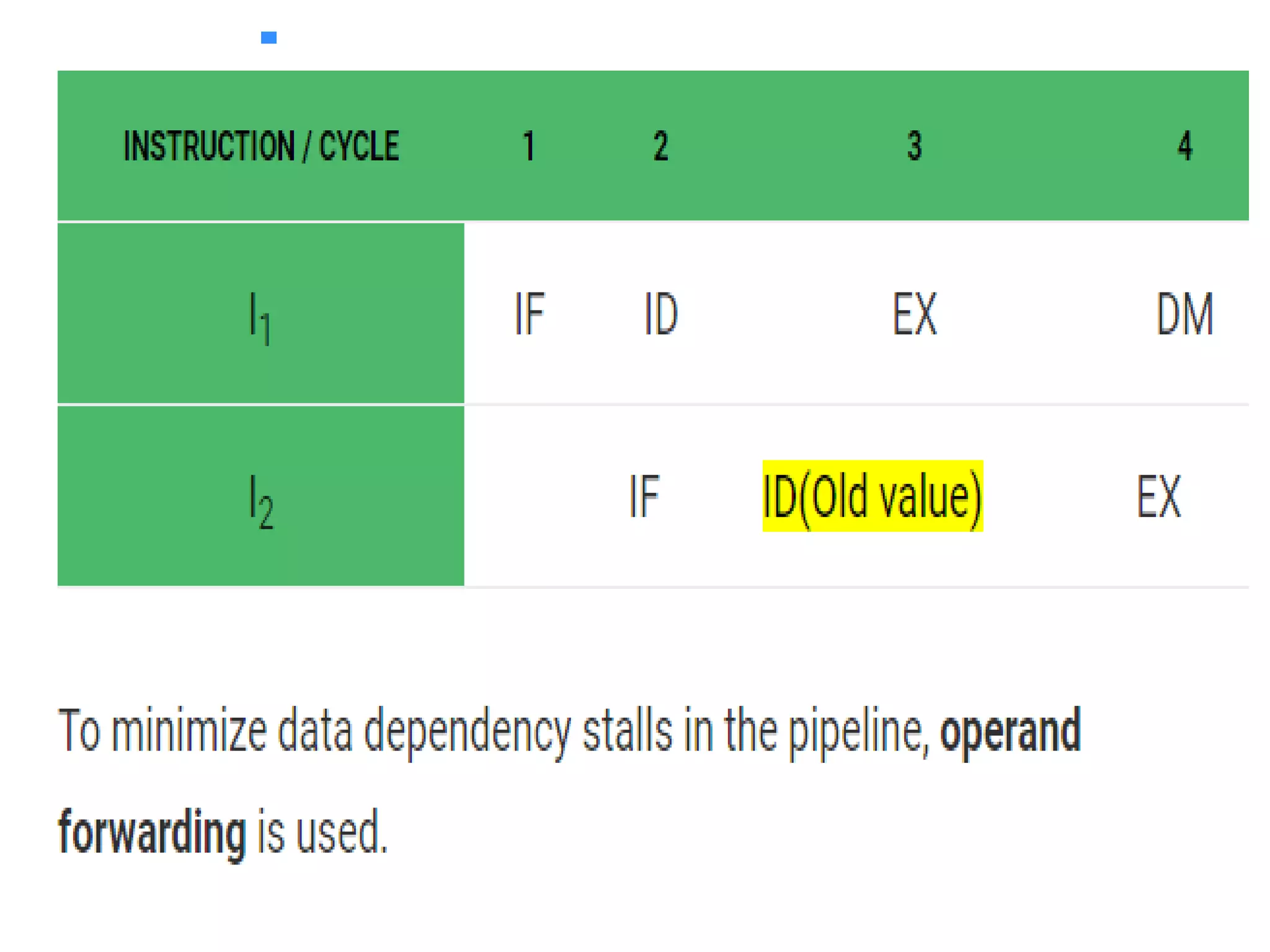Click the text "is used."
The width and height of the screenshot is (1270, 952).
tap(322, 832)
